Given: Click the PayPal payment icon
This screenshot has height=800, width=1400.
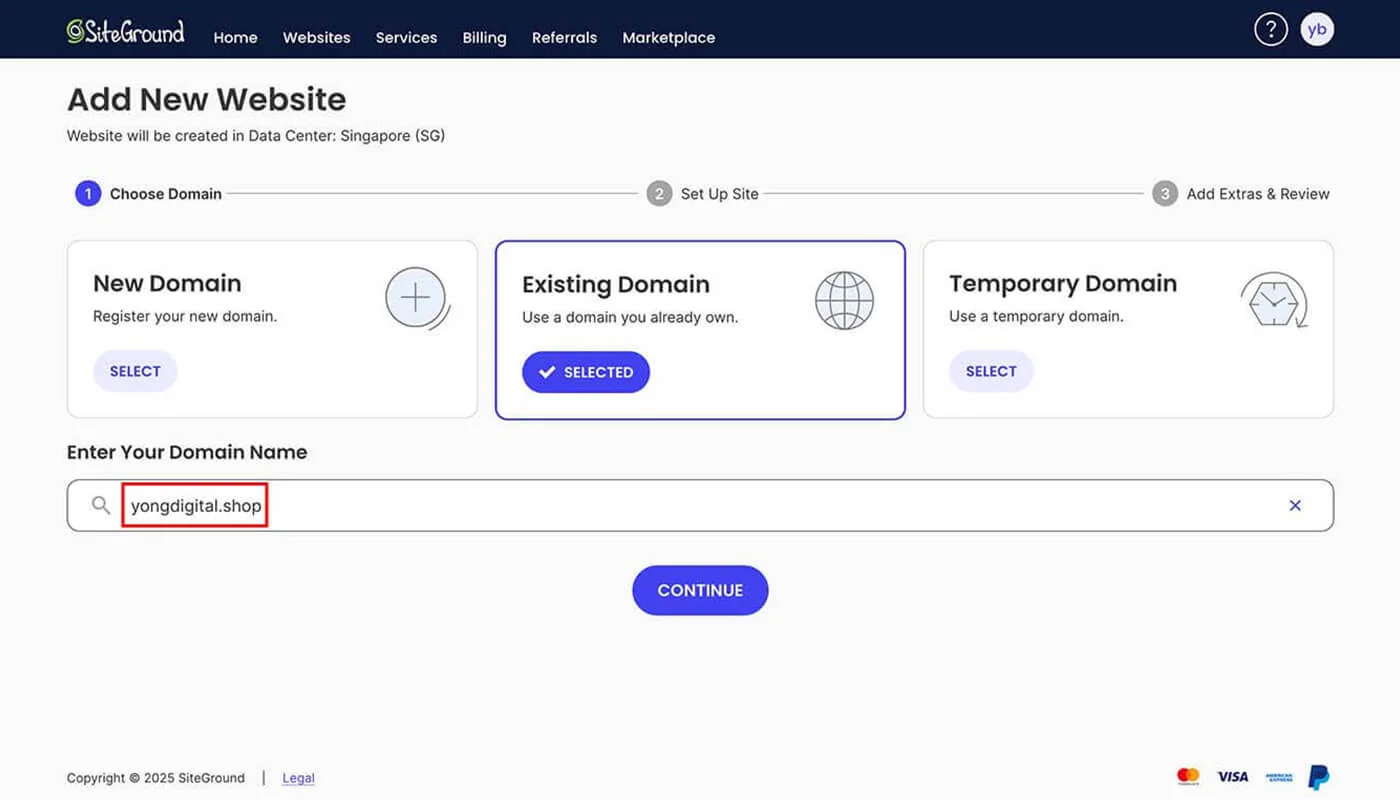Looking at the screenshot, I should click(1317, 776).
